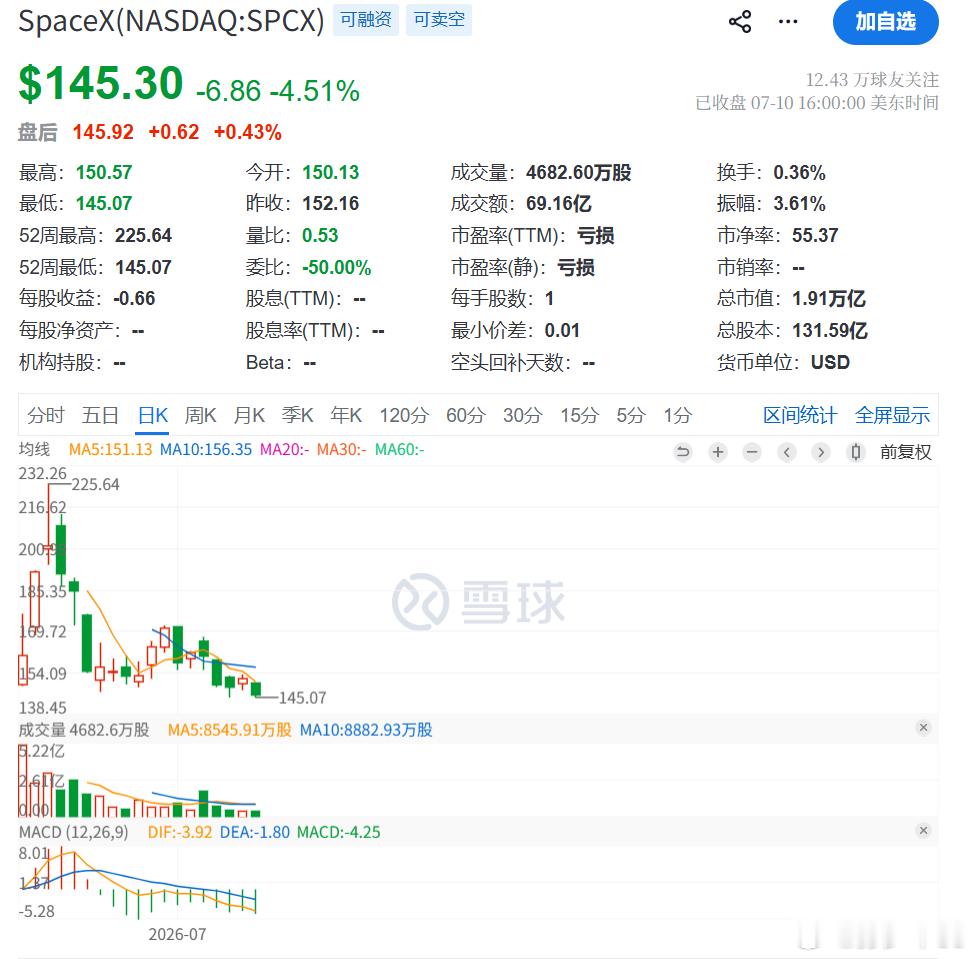Switch to the 5分 chart tab
Viewport: 976px width, 959px height.
(x=631, y=415)
